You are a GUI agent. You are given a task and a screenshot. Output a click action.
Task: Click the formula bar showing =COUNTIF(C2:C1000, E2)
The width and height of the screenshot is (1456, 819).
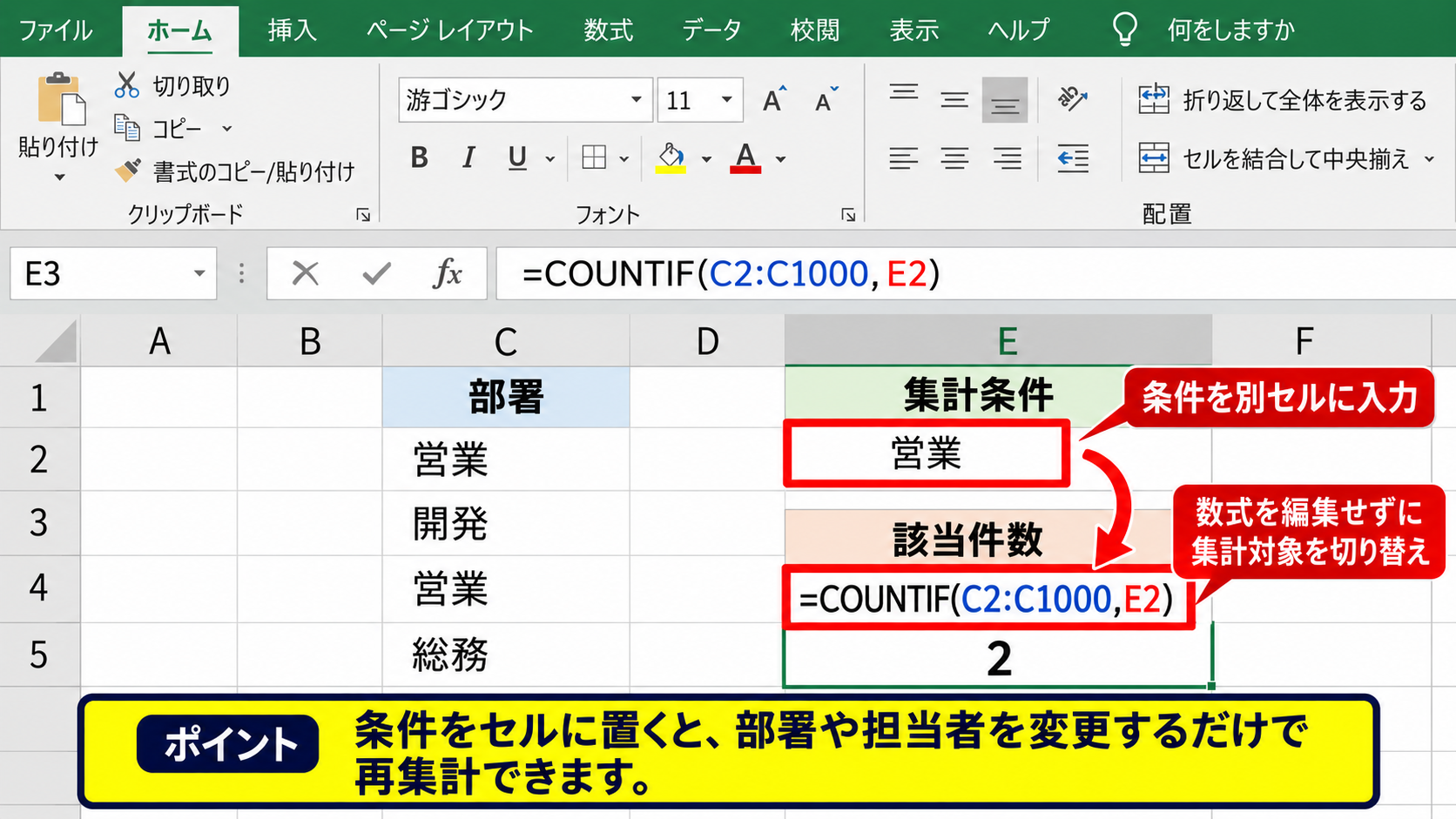975,274
